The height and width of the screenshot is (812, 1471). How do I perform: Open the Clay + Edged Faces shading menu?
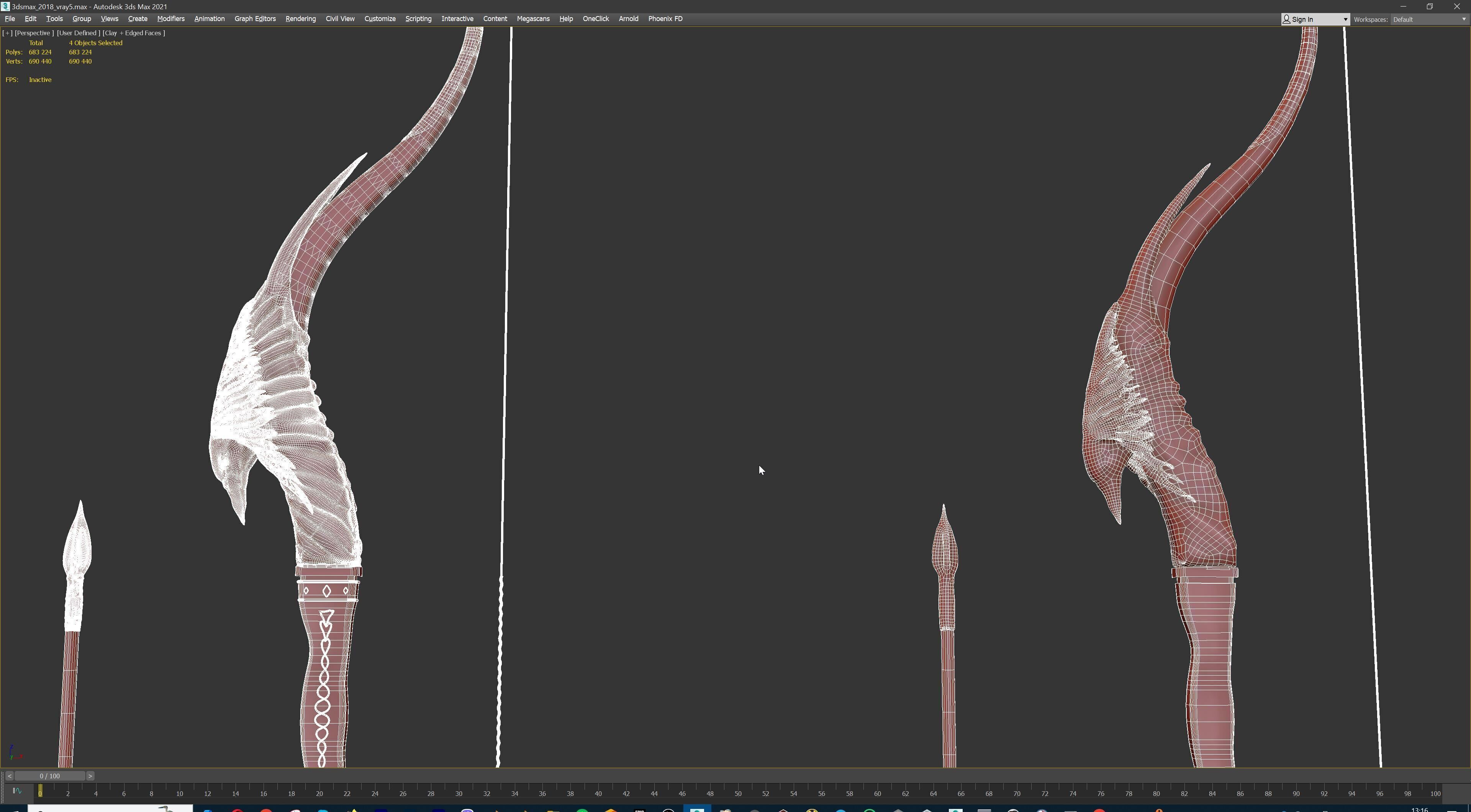pos(134,33)
